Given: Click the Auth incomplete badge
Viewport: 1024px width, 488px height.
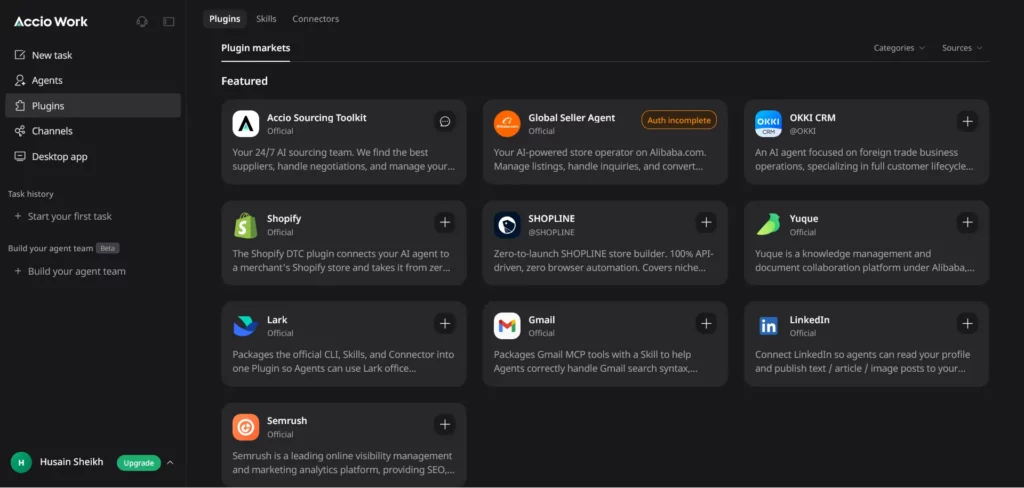Looking at the screenshot, I should point(679,120).
